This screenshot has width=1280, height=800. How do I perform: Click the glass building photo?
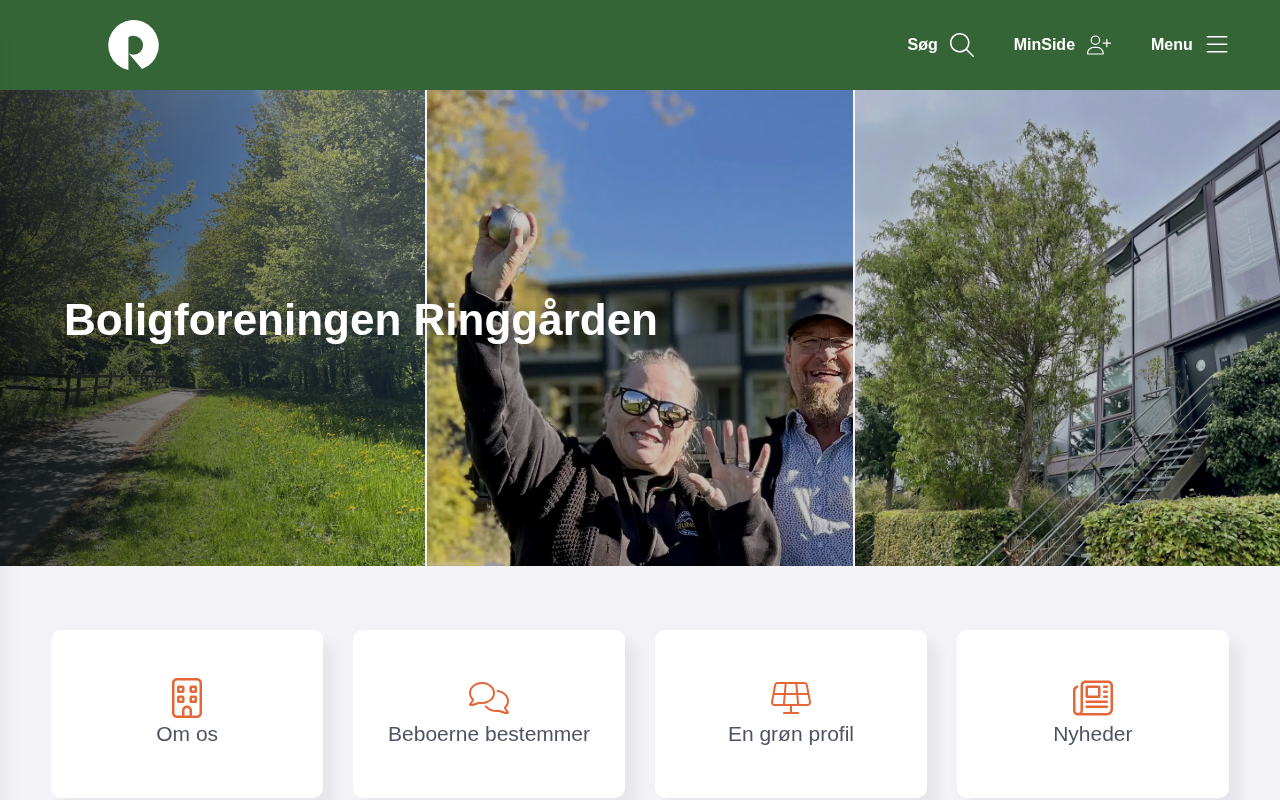point(1067,328)
